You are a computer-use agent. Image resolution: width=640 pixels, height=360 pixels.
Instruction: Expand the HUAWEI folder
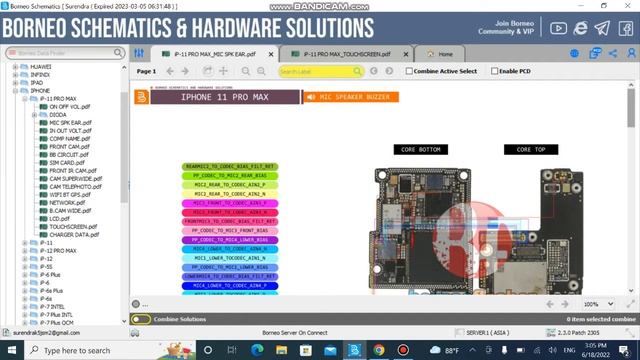[x=16, y=67]
